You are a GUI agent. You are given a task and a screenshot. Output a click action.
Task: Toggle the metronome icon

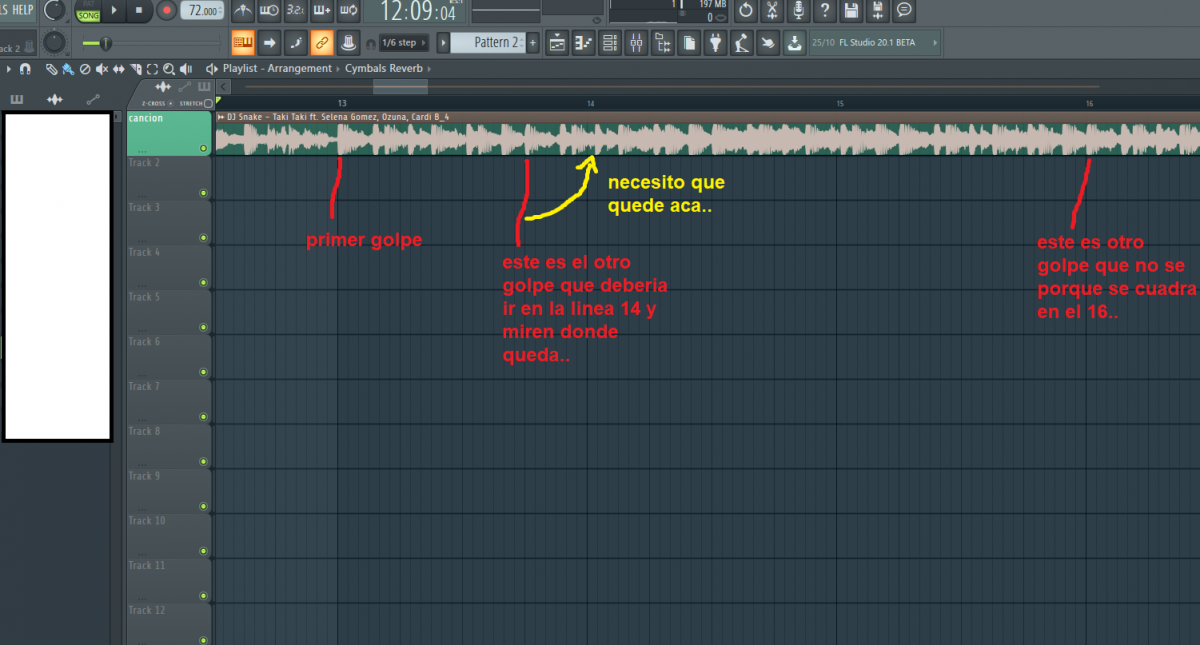(244, 11)
